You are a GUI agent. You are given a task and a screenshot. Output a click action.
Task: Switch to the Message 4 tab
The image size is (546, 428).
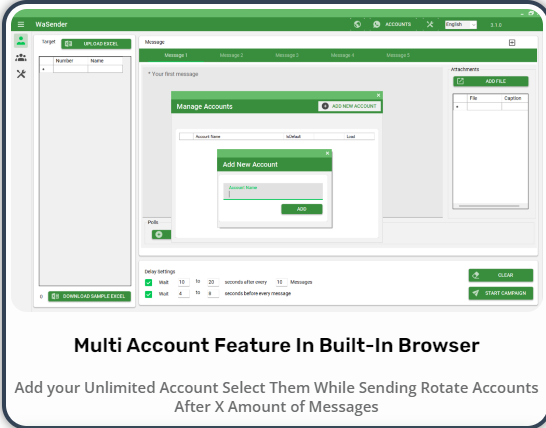[342, 55]
